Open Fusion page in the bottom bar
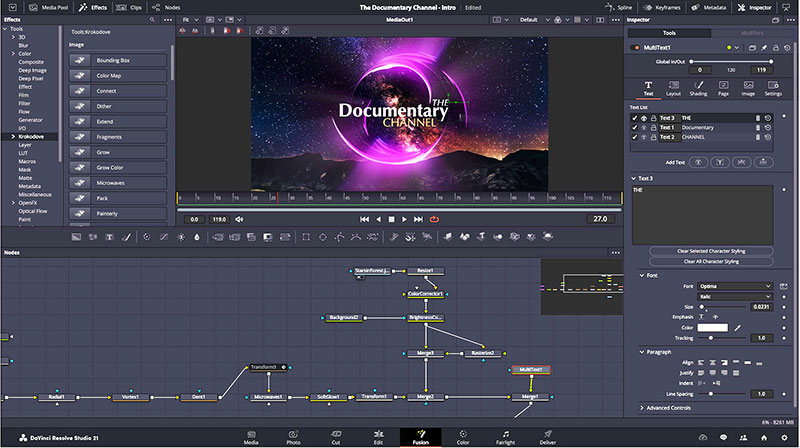The width and height of the screenshot is (800, 448). click(421, 437)
